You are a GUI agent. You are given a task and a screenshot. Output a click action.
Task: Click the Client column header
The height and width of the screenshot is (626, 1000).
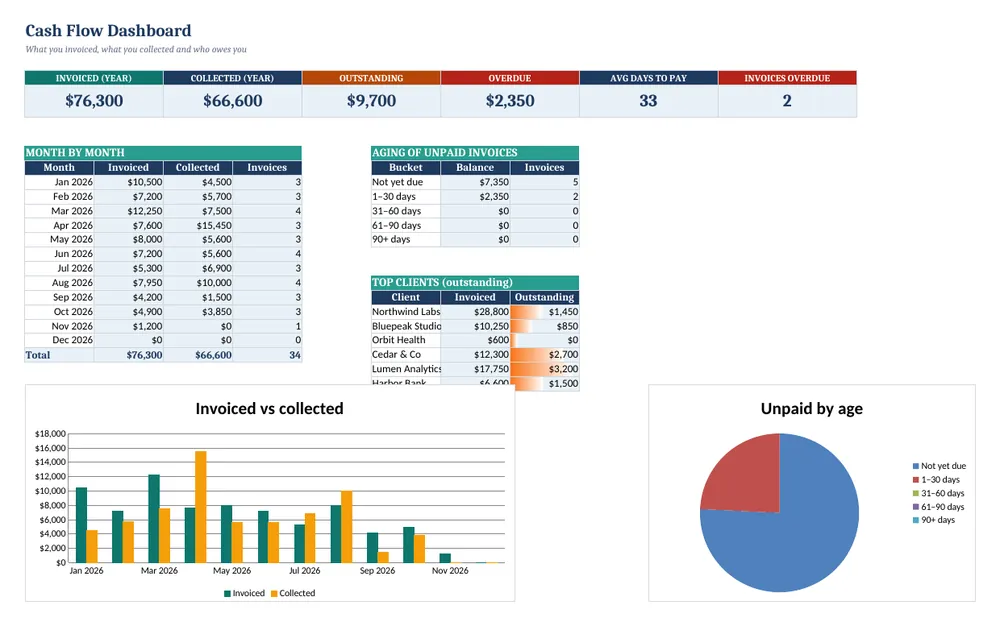406,297
